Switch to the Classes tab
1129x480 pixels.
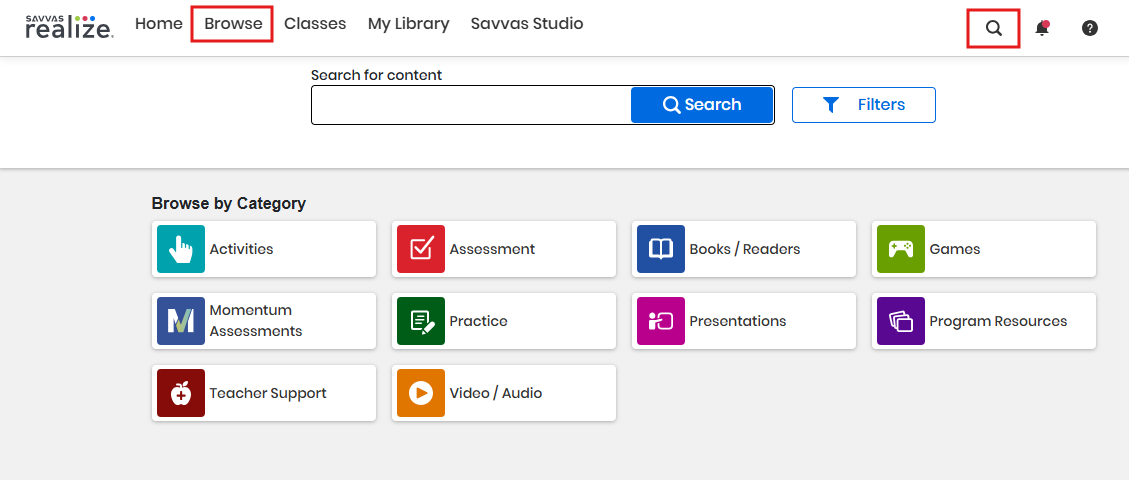pos(315,23)
